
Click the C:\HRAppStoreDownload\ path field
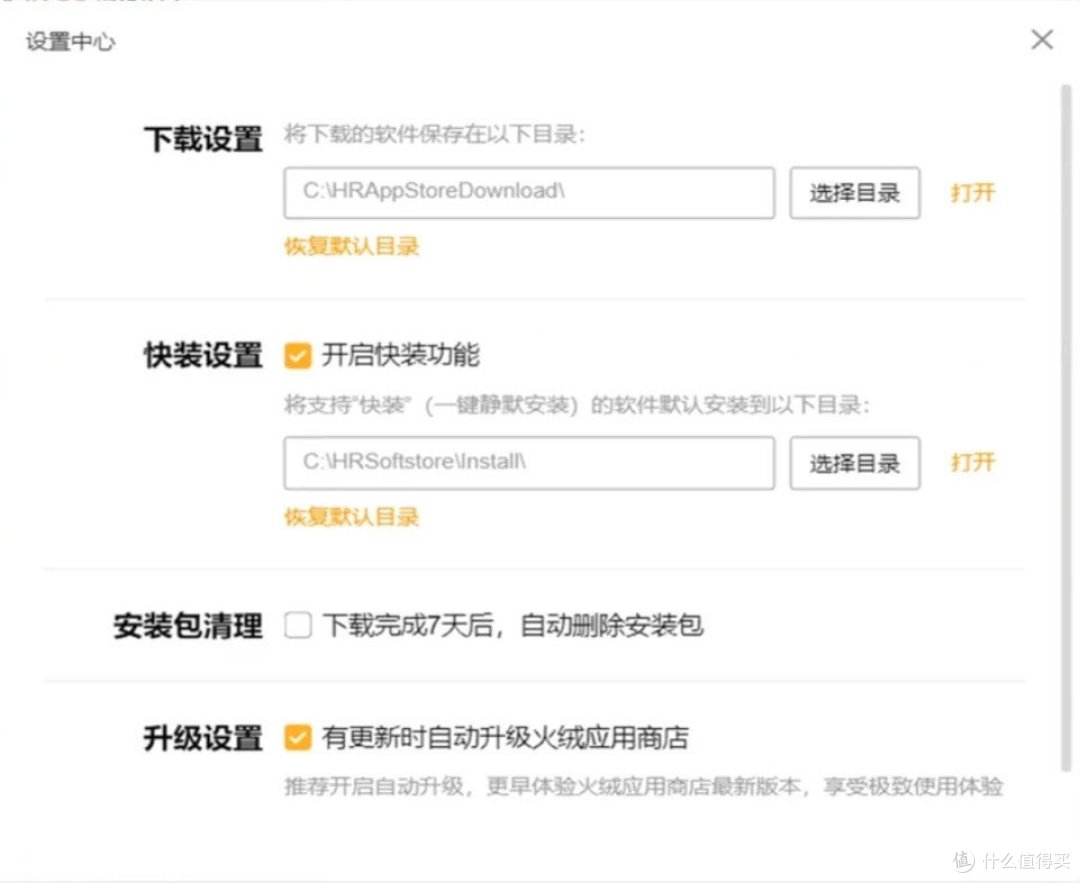pyautogui.click(x=528, y=192)
